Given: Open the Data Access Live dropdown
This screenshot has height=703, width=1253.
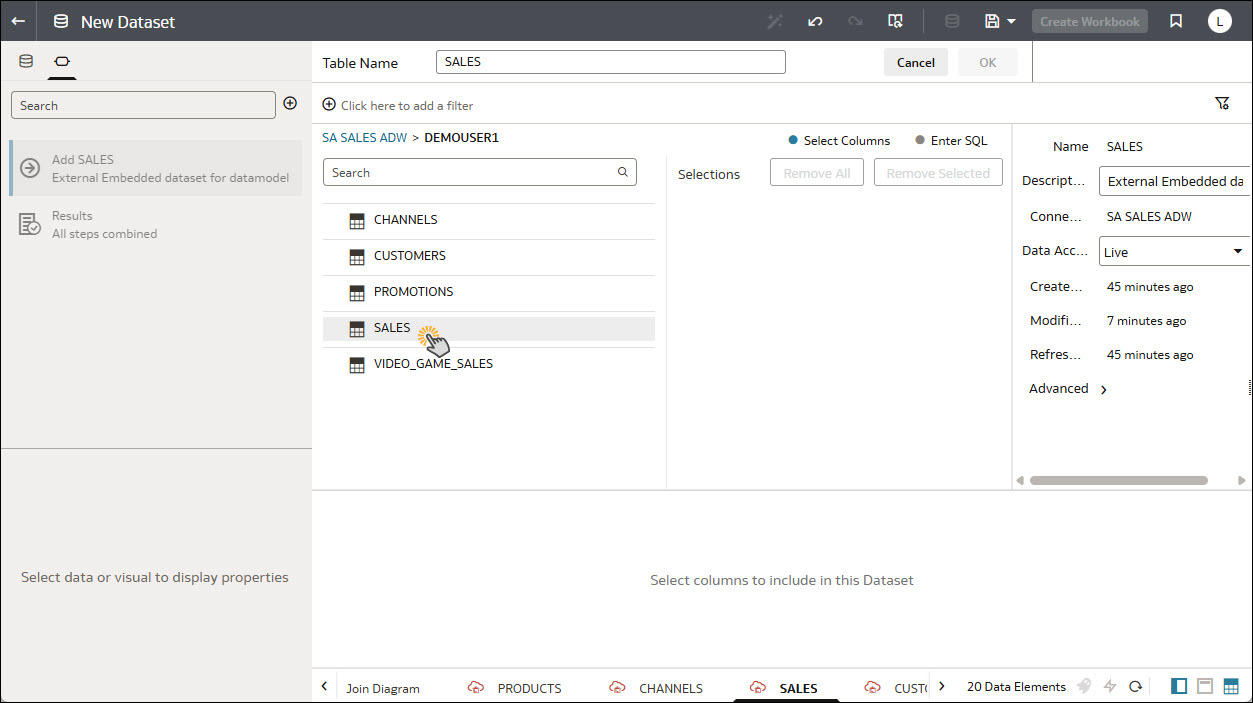Looking at the screenshot, I should (1175, 252).
